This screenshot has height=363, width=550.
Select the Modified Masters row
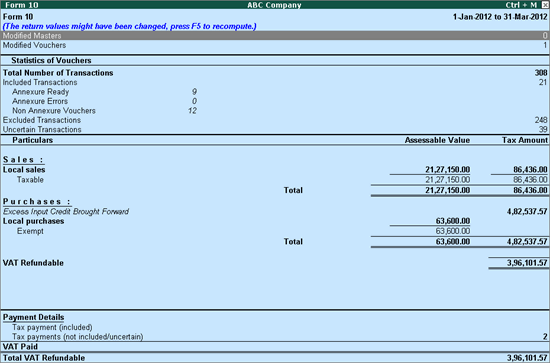pyautogui.click(x=275, y=35)
